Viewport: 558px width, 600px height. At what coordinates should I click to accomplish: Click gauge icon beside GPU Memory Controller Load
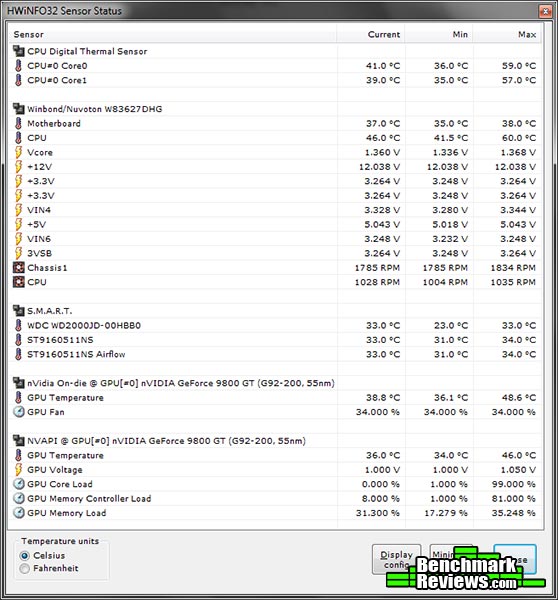(x=18, y=498)
